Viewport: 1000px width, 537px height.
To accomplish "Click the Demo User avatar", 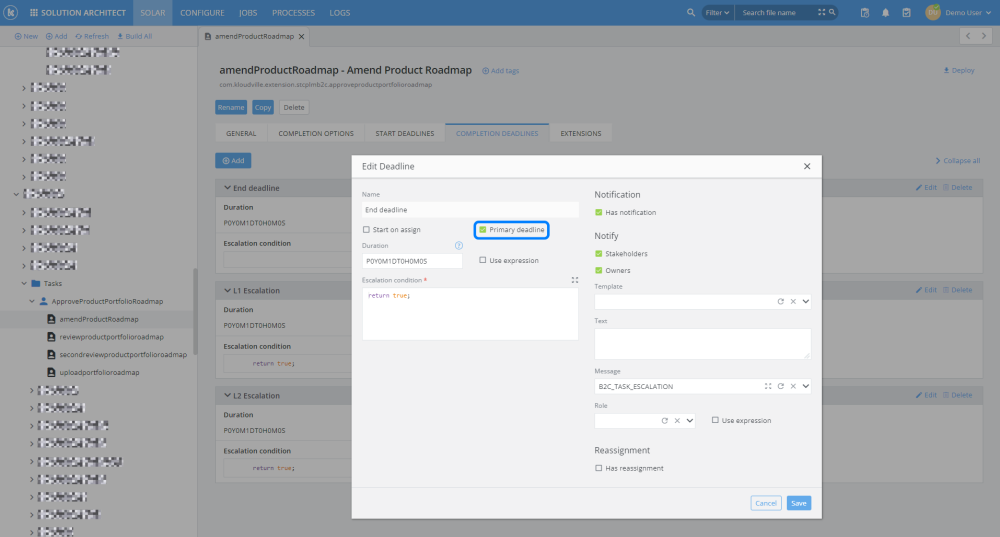I will [x=932, y=12].
